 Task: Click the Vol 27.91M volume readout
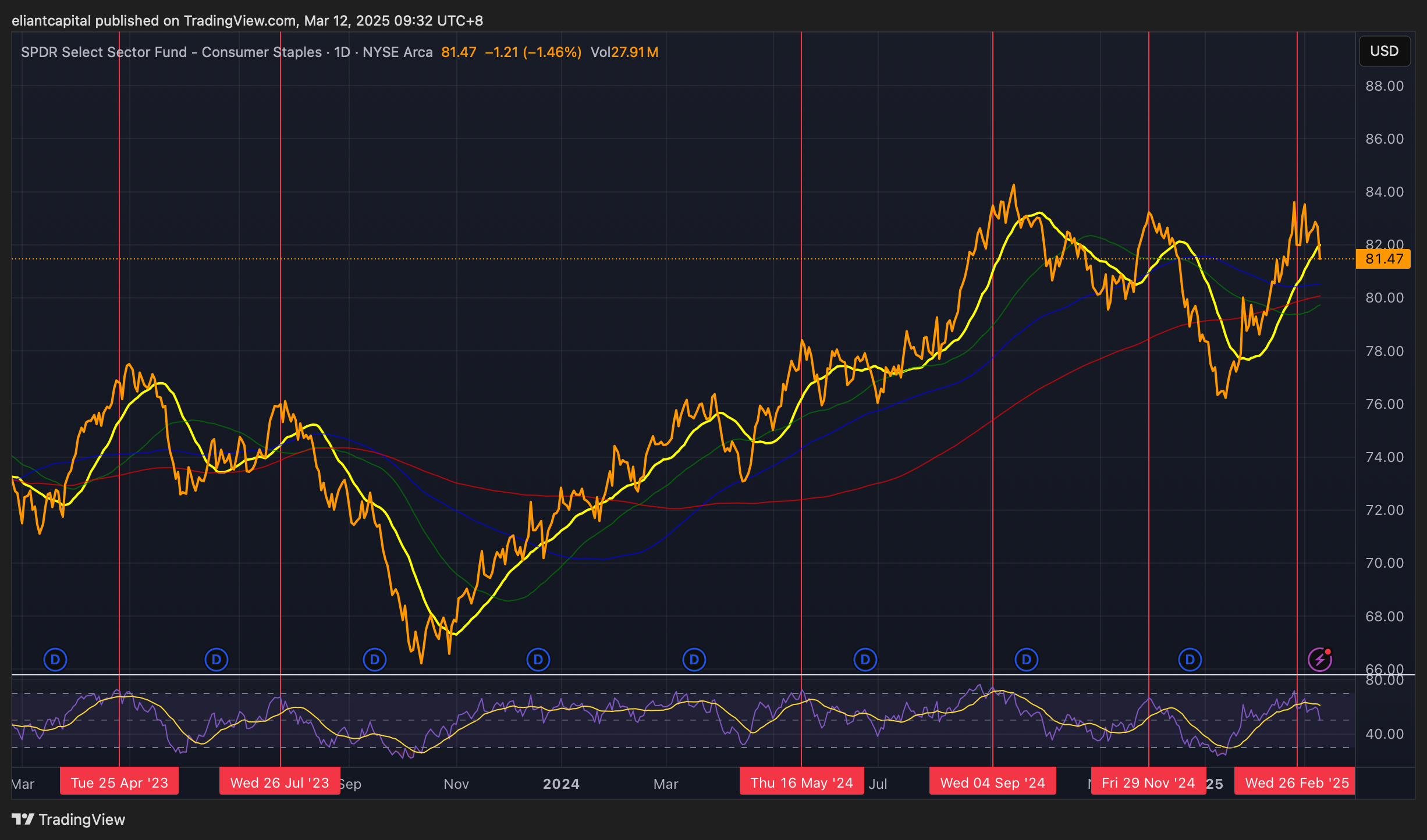click(x=624, y=52)
